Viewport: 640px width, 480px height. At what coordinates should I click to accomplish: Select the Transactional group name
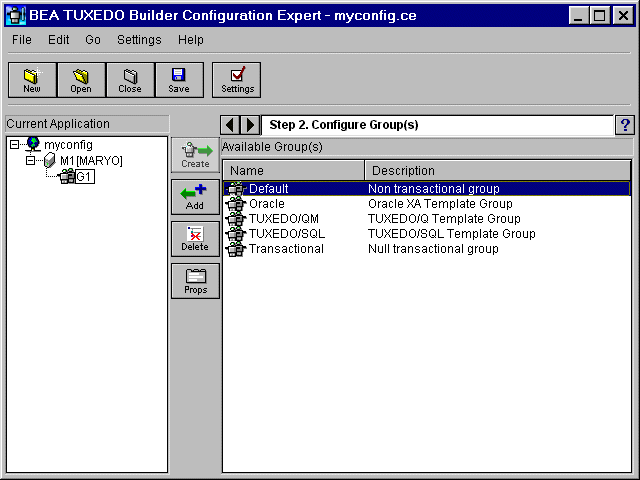(286, 249)
